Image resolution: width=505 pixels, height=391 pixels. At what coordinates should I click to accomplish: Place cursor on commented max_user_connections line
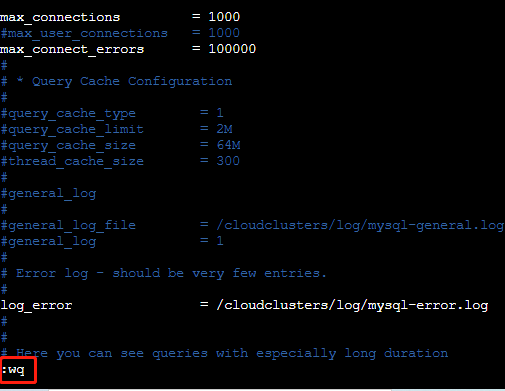pos(120,33)
